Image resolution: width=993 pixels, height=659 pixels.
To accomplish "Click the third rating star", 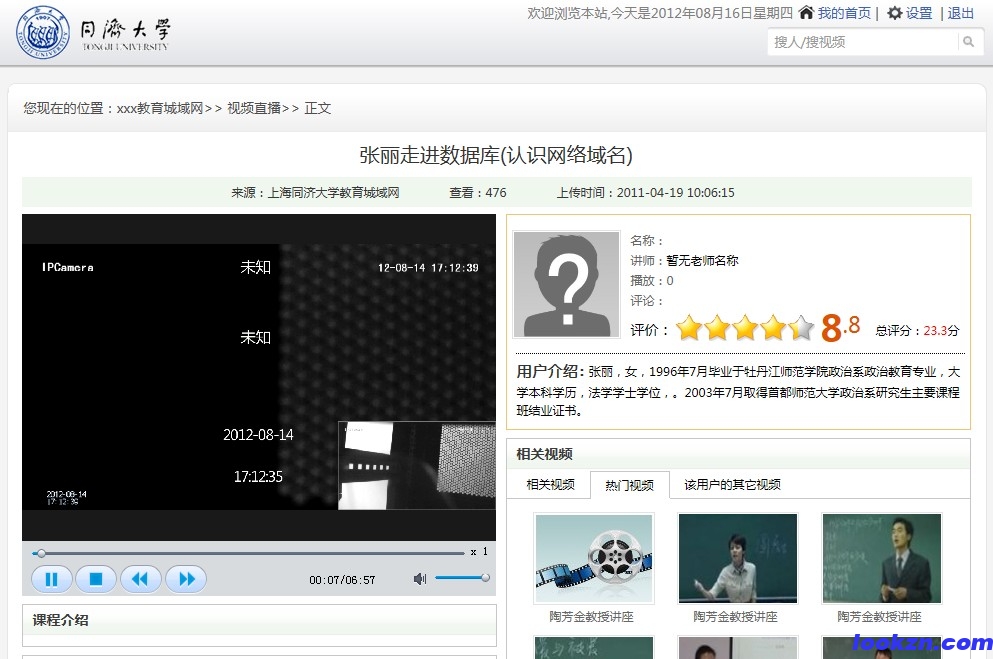I will coord(745,328).
